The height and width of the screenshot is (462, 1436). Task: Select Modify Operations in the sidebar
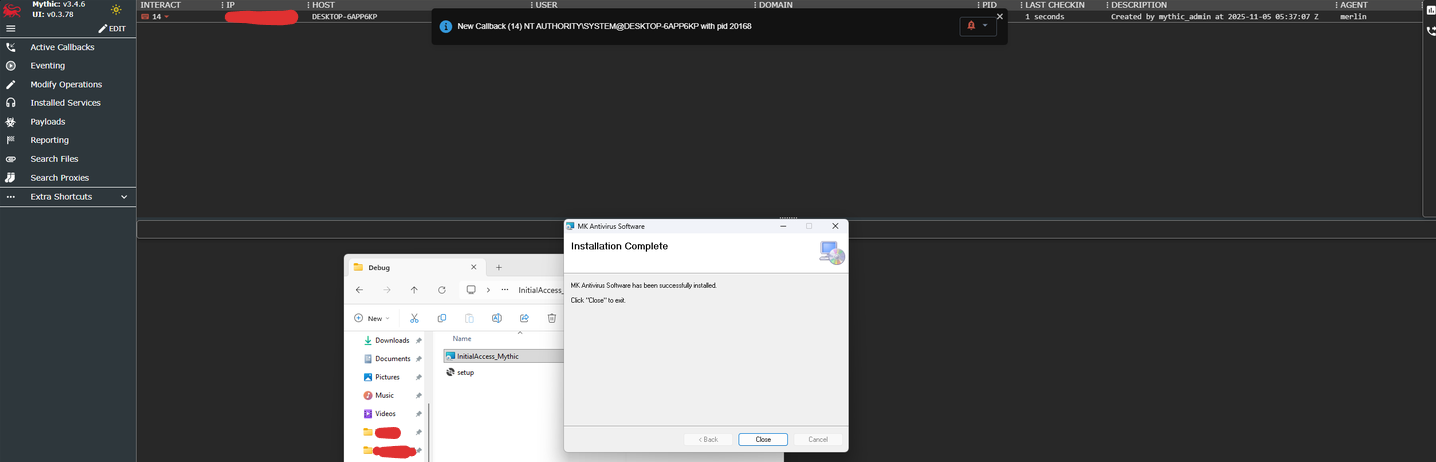[x=66, y=85]
